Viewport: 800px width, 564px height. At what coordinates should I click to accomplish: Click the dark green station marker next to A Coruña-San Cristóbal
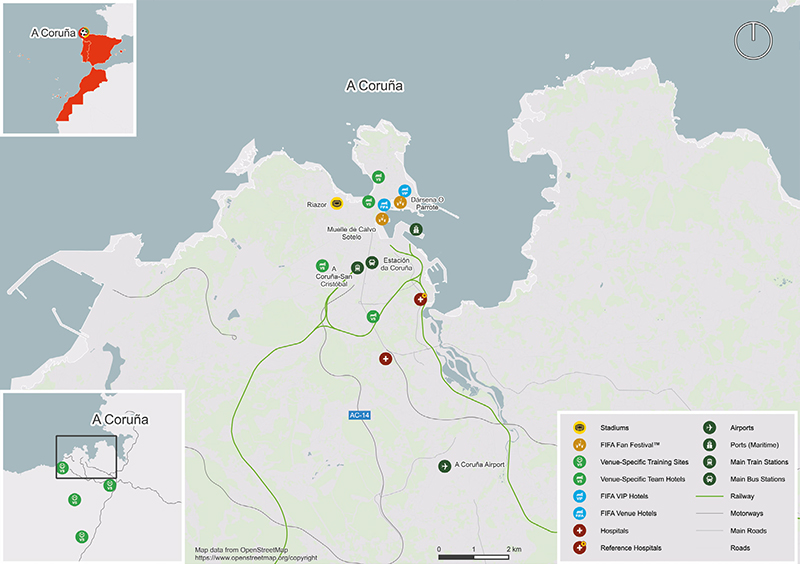(357, 267)
